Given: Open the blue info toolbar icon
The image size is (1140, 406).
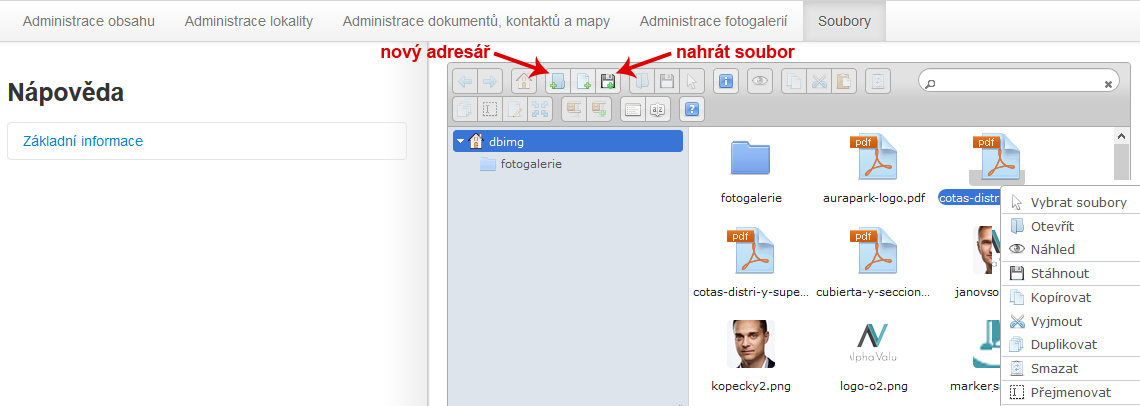Looking at the screenshot, I should pos(726,82).
